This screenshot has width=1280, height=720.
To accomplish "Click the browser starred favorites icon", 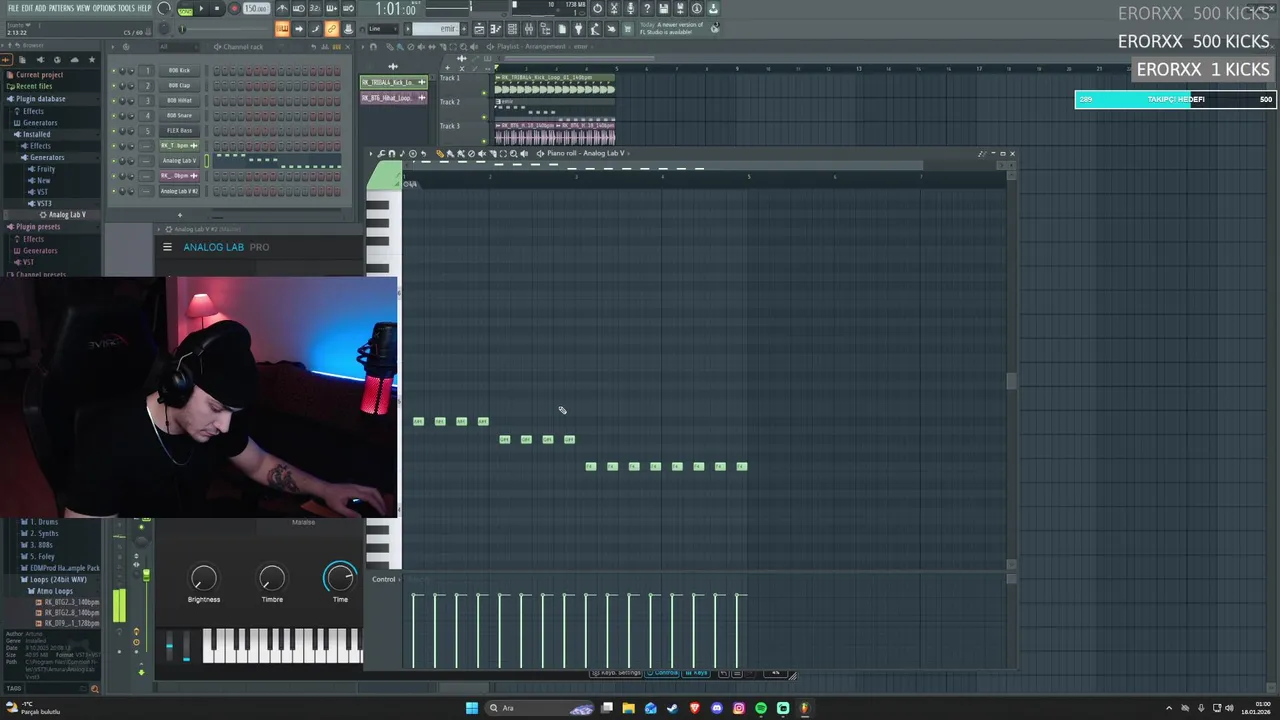I will point(91,59).
